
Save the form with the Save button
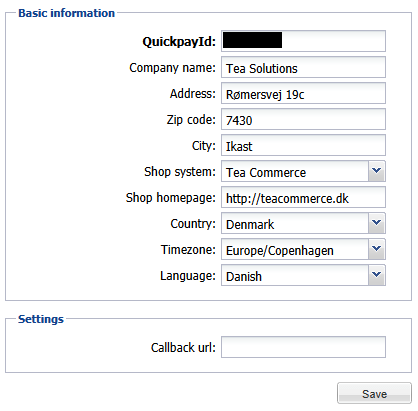(x=374, y=393)
